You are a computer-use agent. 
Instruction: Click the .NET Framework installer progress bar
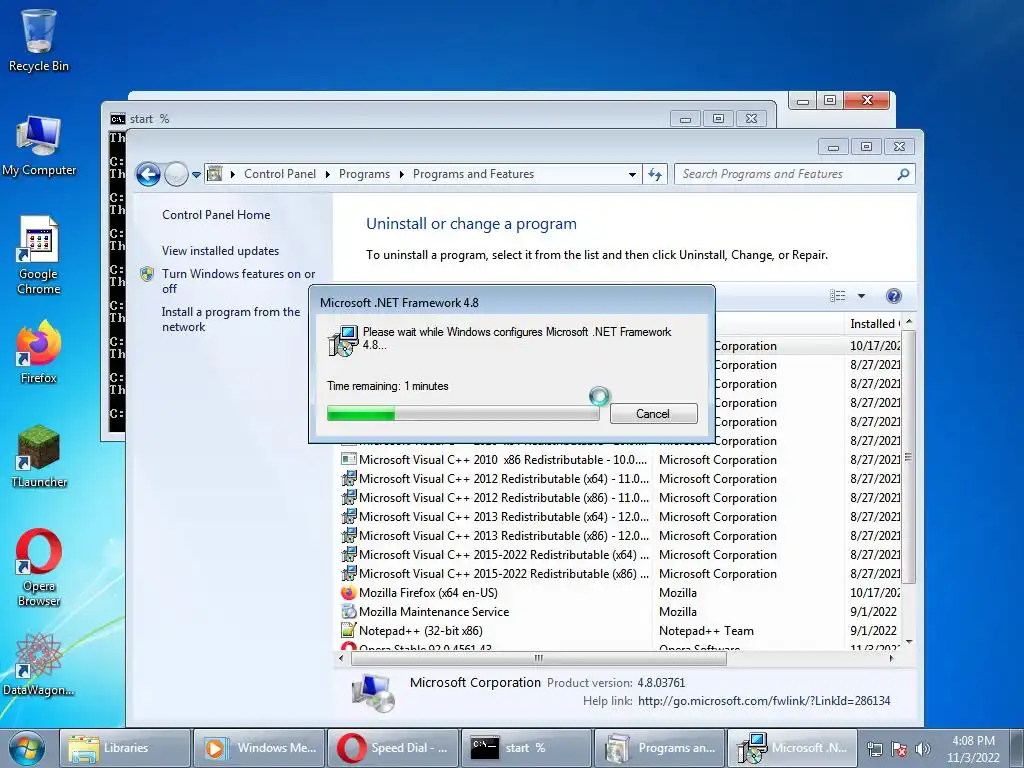(463, 413)
